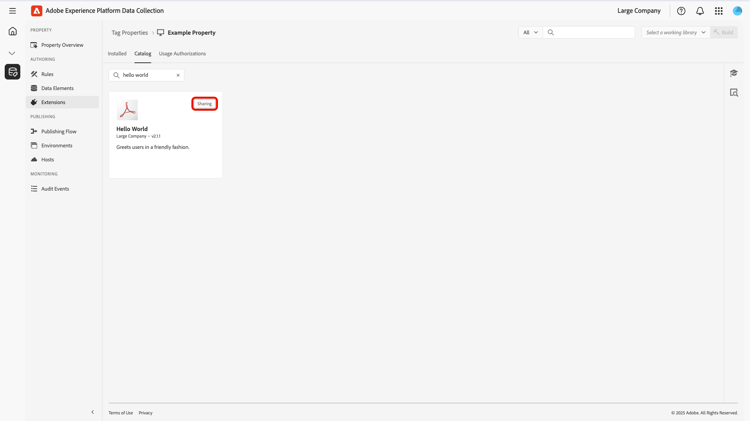Image resolution: width=750 pixels, height=421 pixels.
Task: Click the Audit Events list icon
Action: tap(34, 188)
